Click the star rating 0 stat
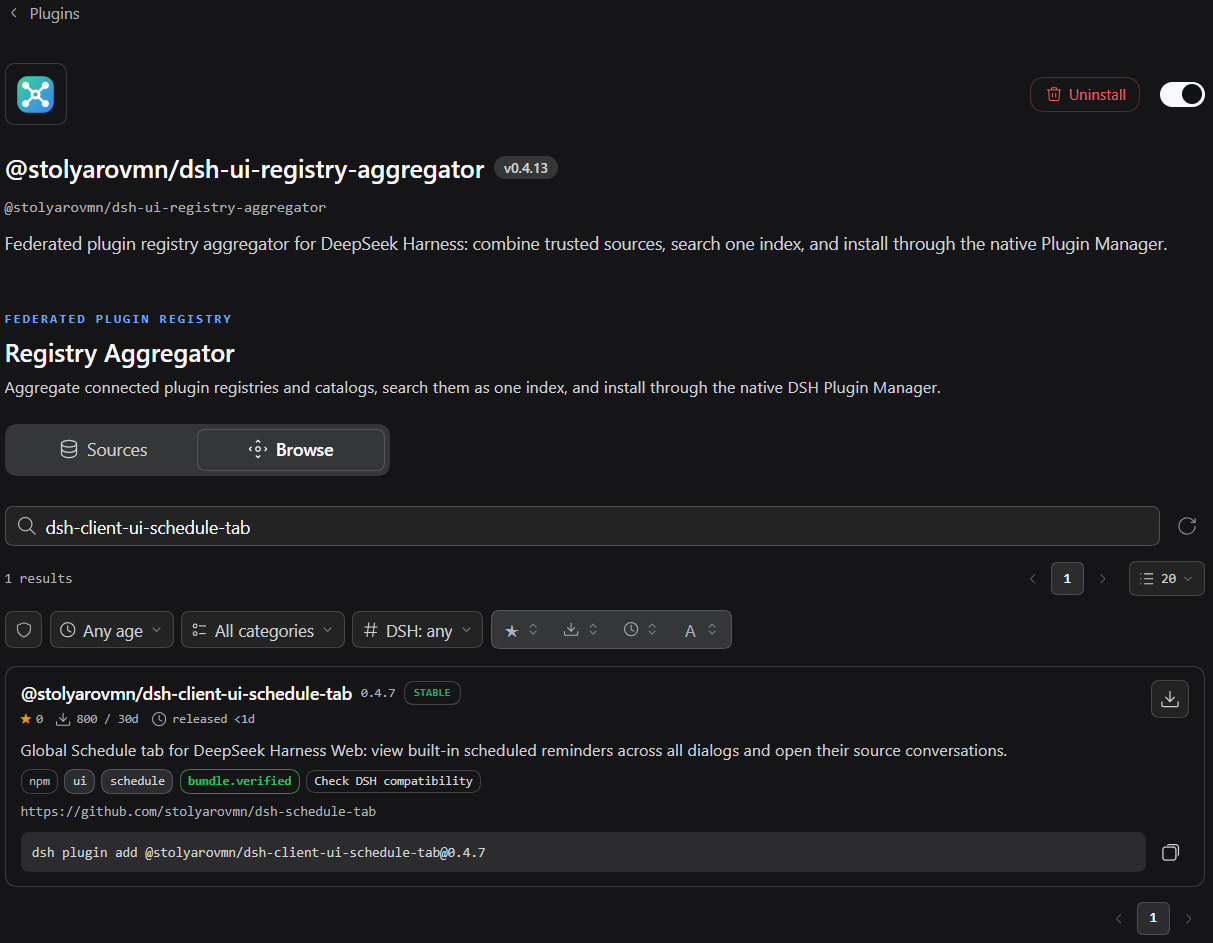This screenshot has width=1213, height=943. coord(32,719)
